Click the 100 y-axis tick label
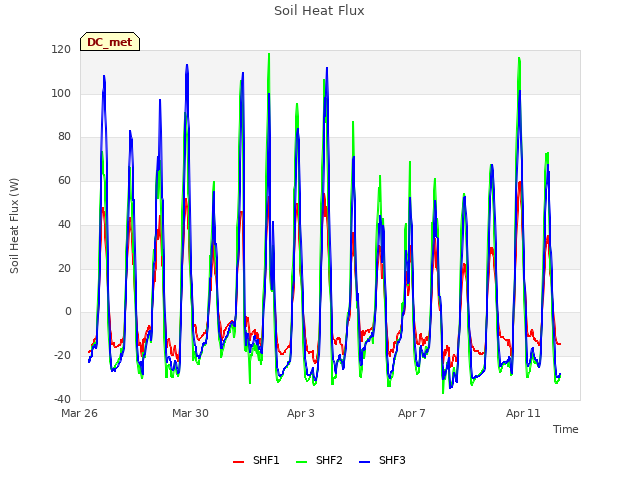 pyautogui.click(x=61, y=93)
